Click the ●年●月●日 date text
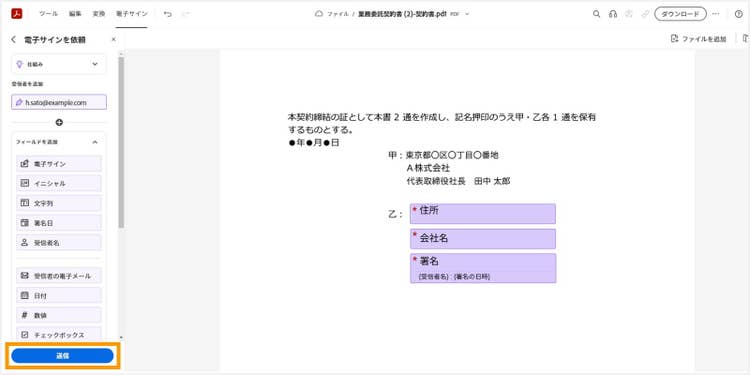The height and width of the screenshot is (375, 750). (314, 143)
